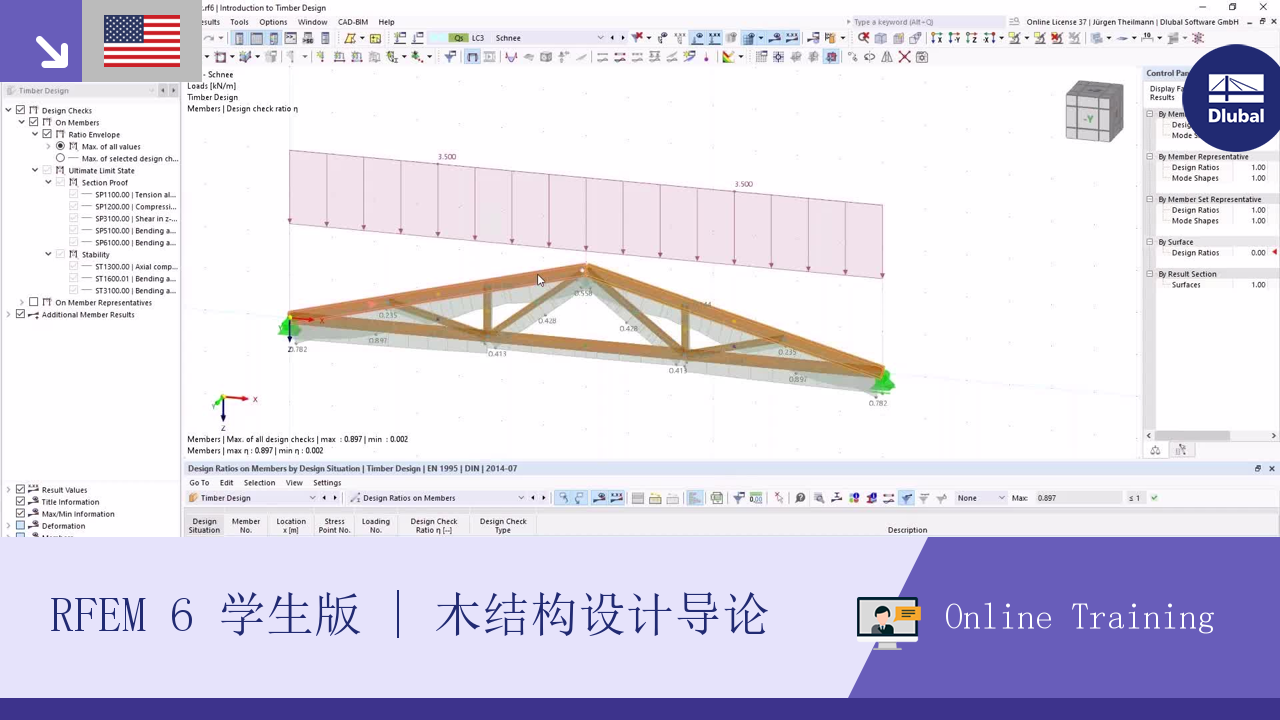Click the balance scale icon in Control Panel footer
This screenshot has height=720, width=1280.
pos(1155,450)
